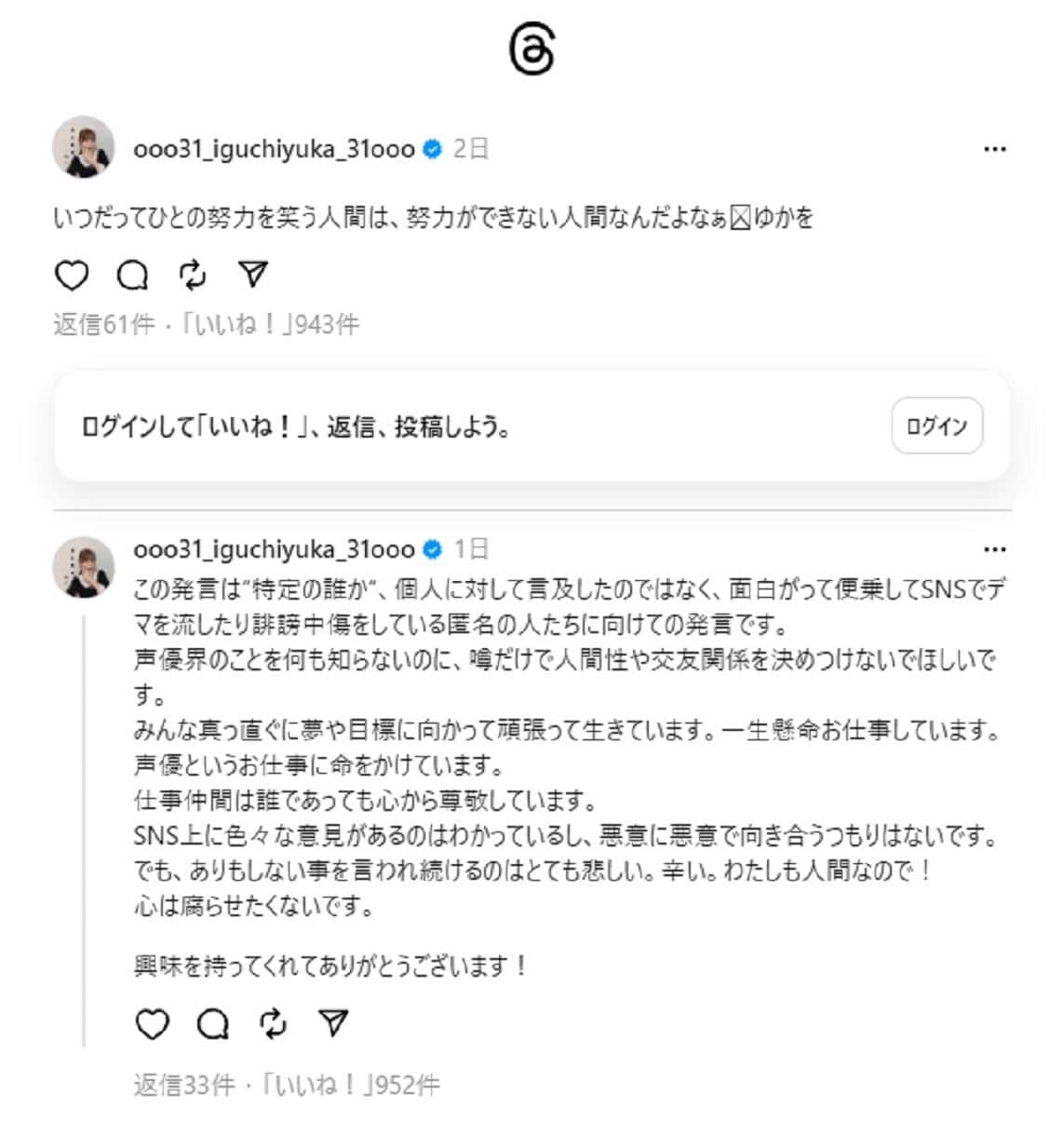Like the first post with heart icon
This screenshot has width=1064, height=1136.
[72, 275]
